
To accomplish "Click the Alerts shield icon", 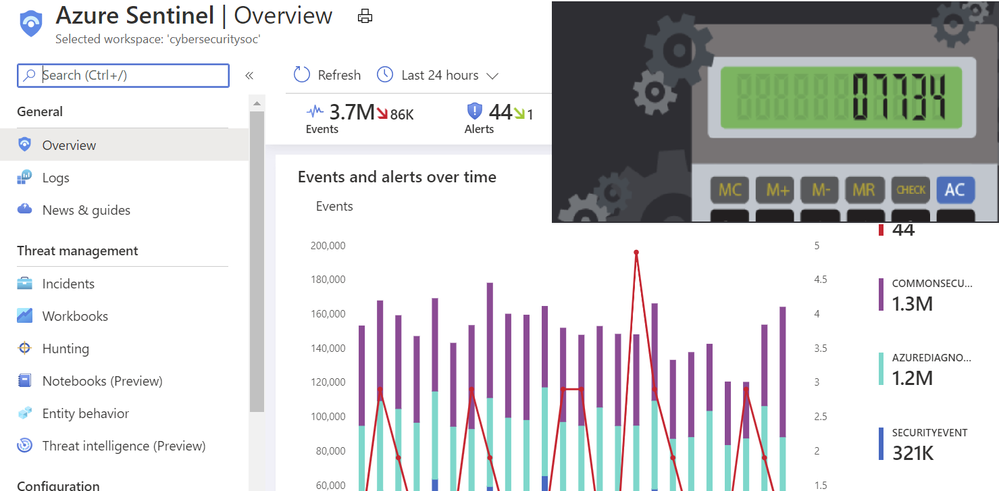I will click(x=475, y=112).
